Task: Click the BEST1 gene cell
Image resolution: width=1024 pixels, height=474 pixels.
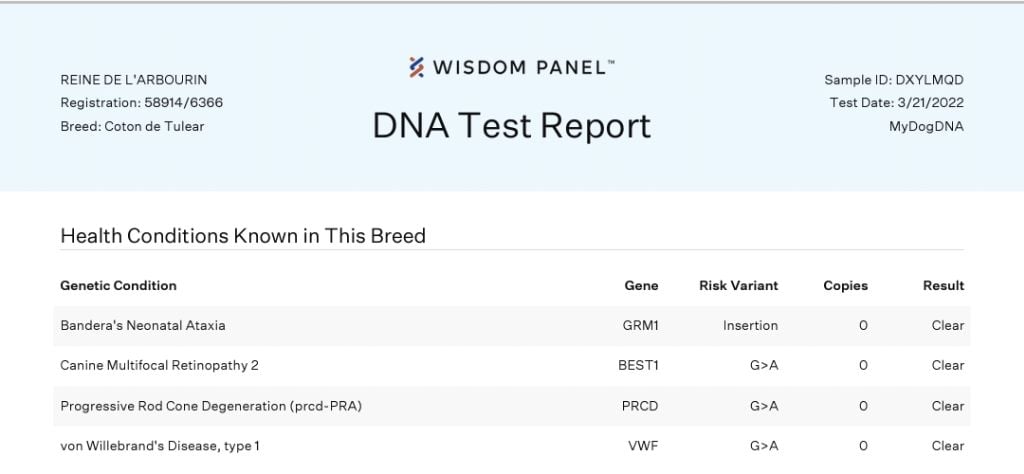Action: coord(638,365)
